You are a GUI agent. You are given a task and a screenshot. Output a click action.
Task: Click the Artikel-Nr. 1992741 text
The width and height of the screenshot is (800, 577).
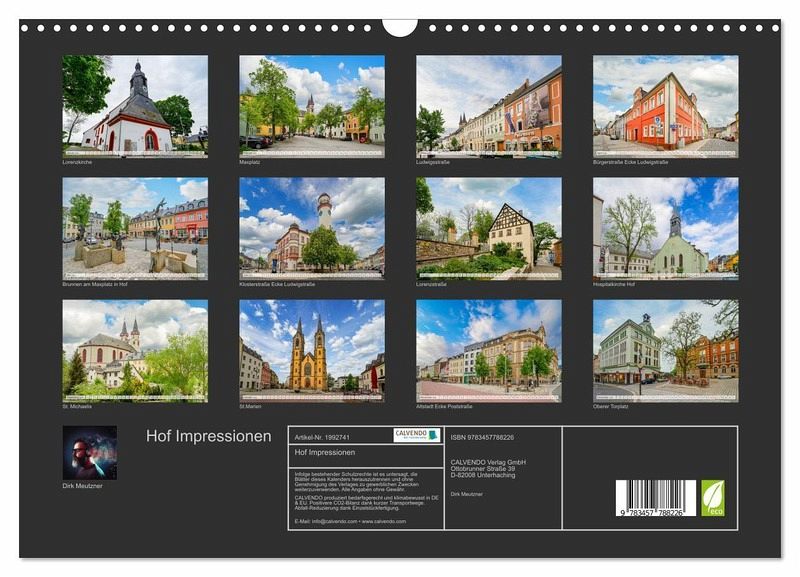coord(322,437)
